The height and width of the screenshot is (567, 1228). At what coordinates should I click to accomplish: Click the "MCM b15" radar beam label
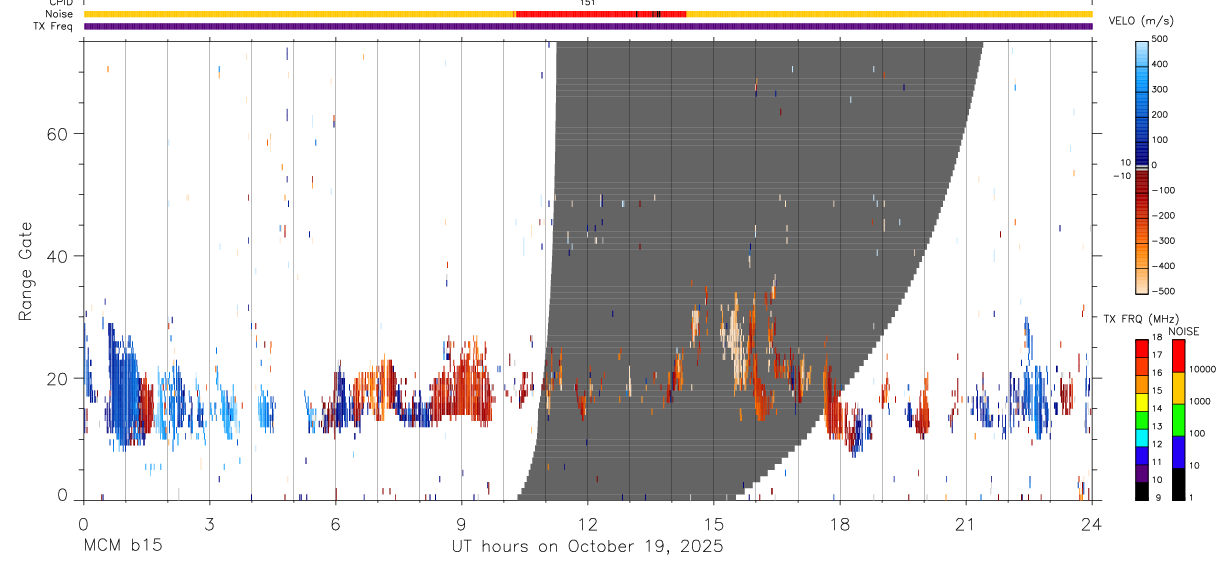(x=121, y=546)
